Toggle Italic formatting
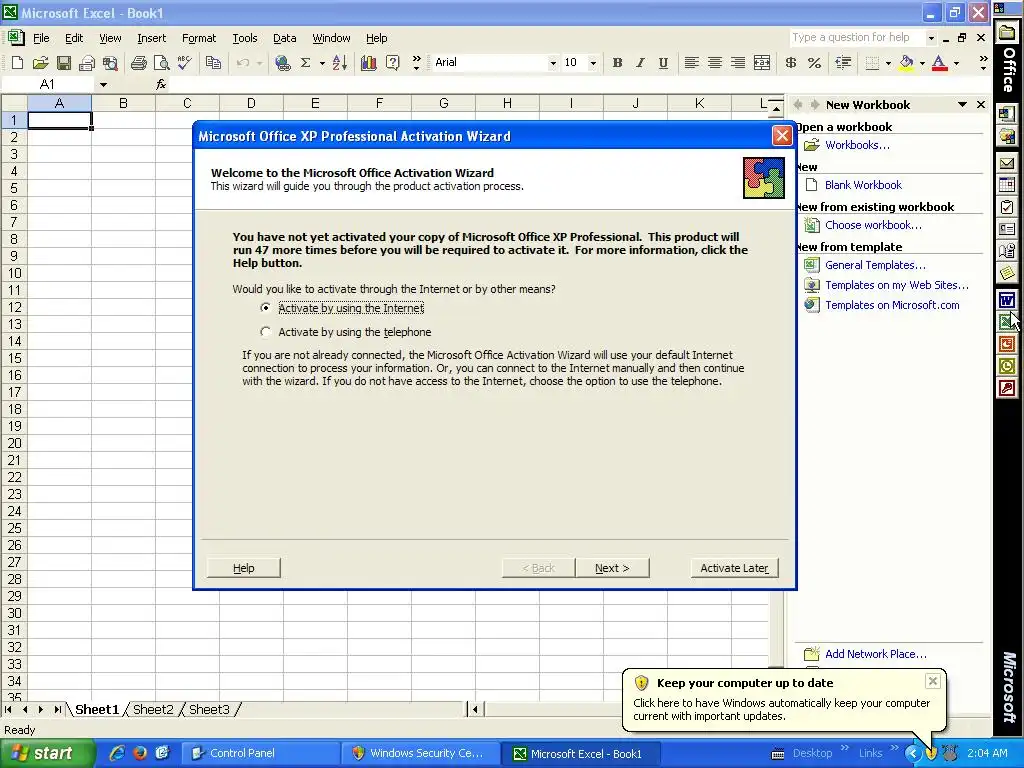1024x768 pixels. click(640, 63)
